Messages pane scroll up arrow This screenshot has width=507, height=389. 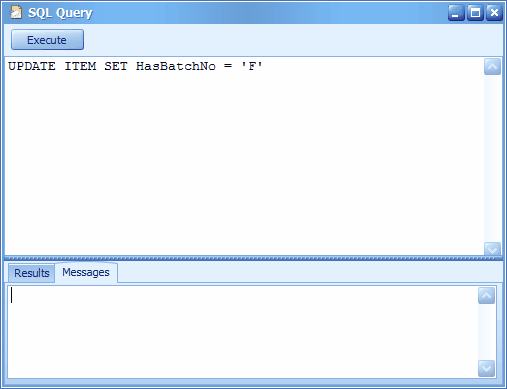[x=486, y=296]
